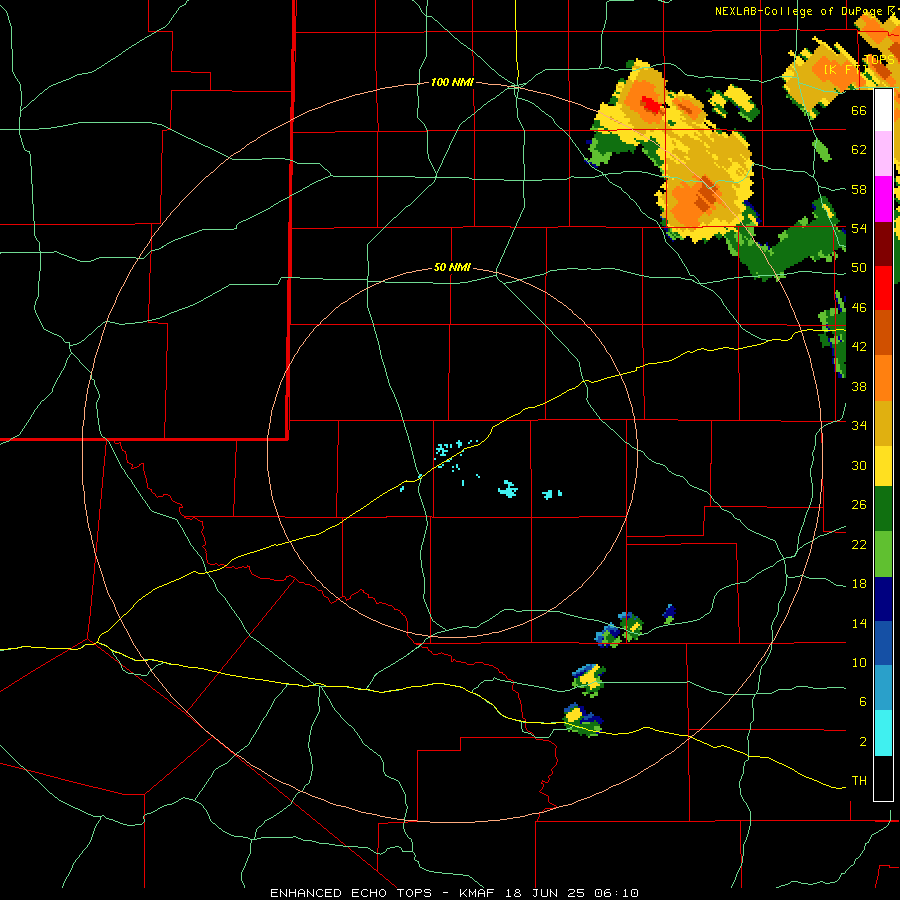
Task: Click the '18' legend label
Action: [x=859, y=584]
